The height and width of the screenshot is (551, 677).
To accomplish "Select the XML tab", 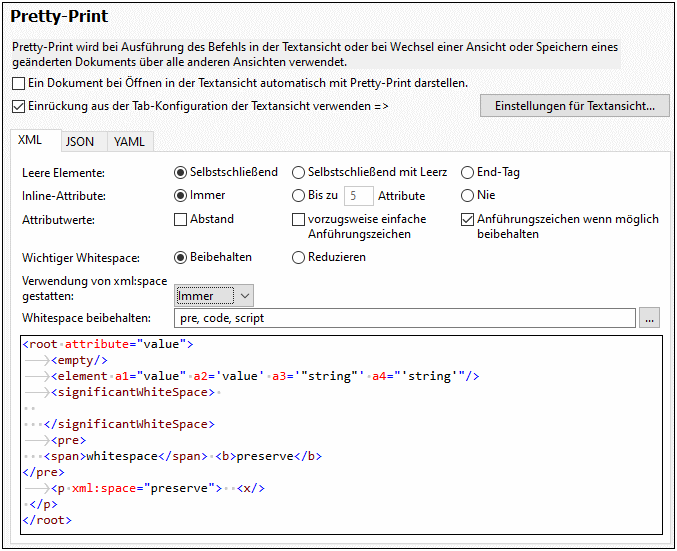I will (31, 141).
